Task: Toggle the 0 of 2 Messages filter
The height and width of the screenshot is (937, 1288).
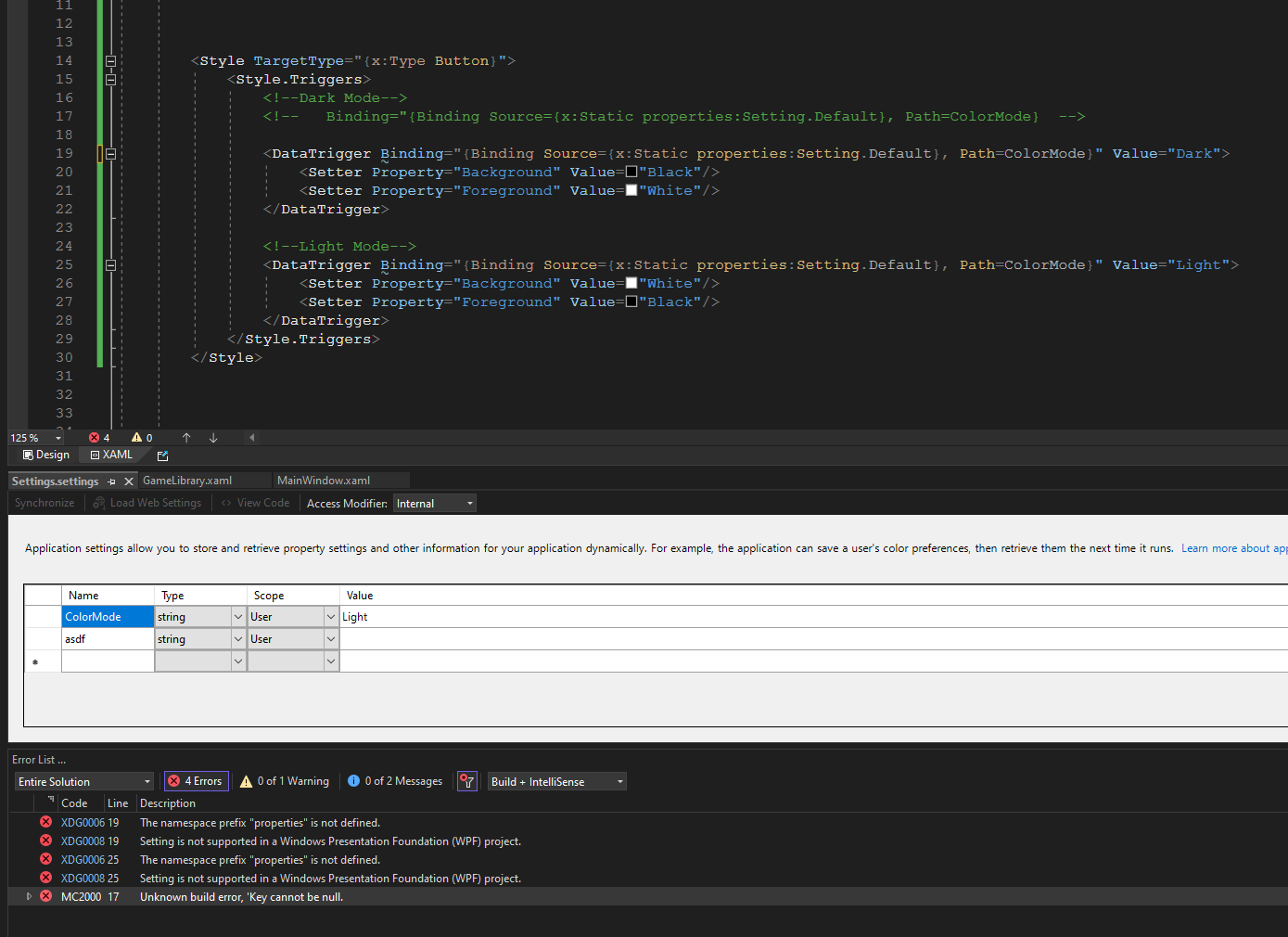Action: 395,782
